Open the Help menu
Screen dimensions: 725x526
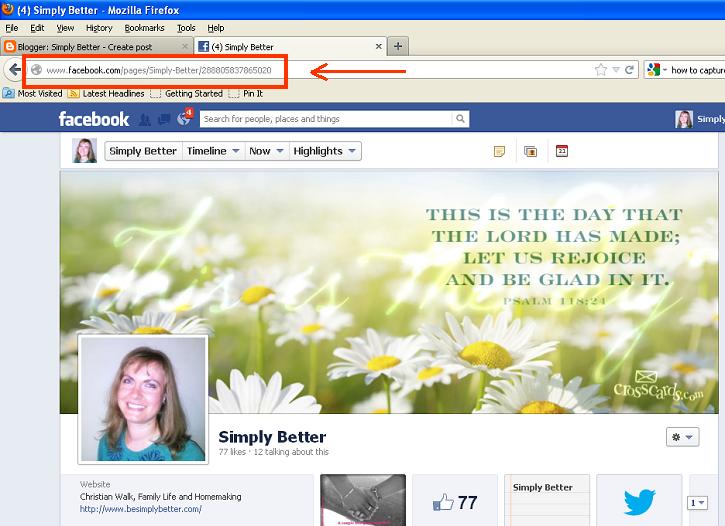215,28
